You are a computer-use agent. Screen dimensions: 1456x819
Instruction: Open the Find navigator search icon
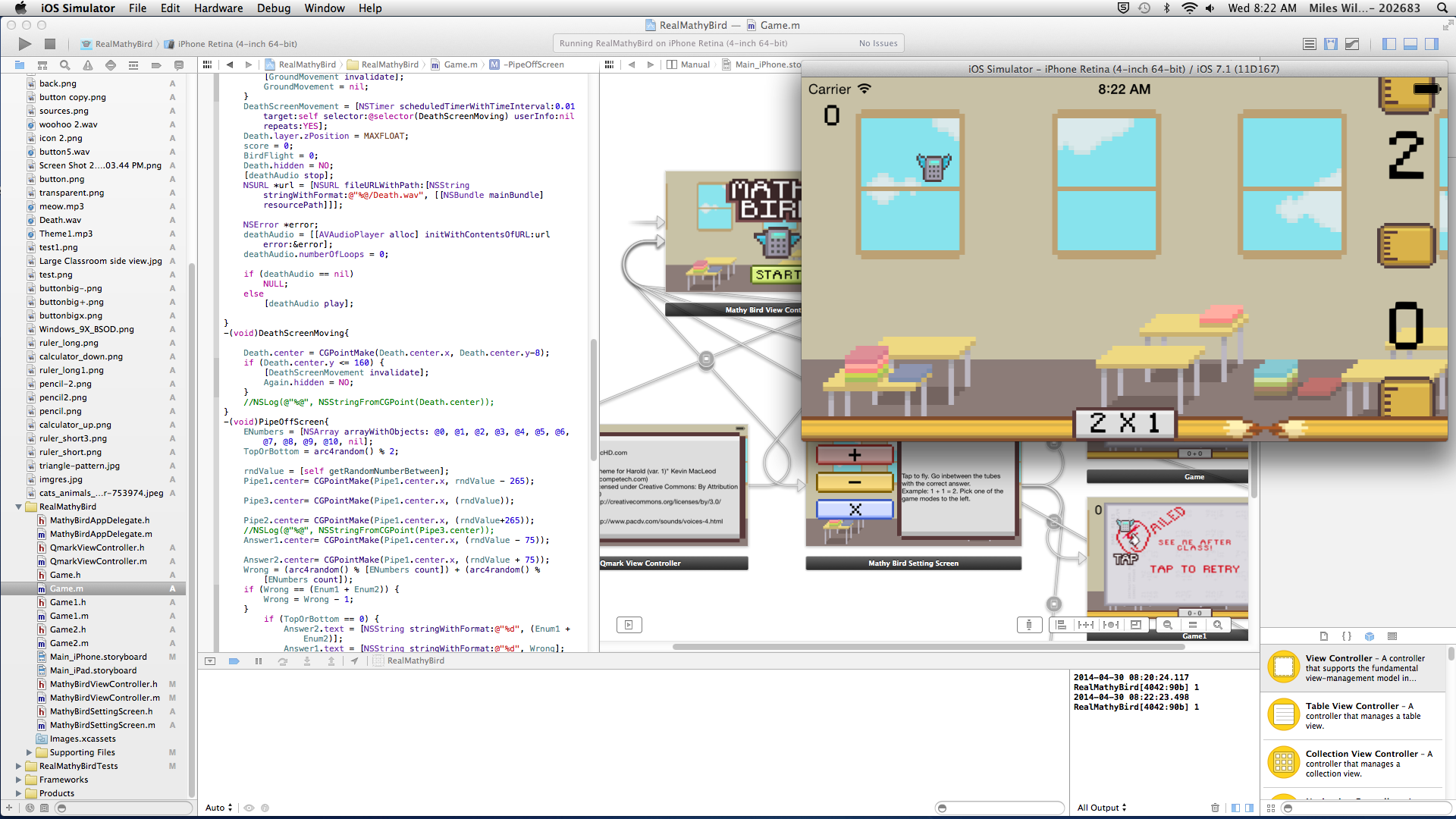tap(65, 65)
